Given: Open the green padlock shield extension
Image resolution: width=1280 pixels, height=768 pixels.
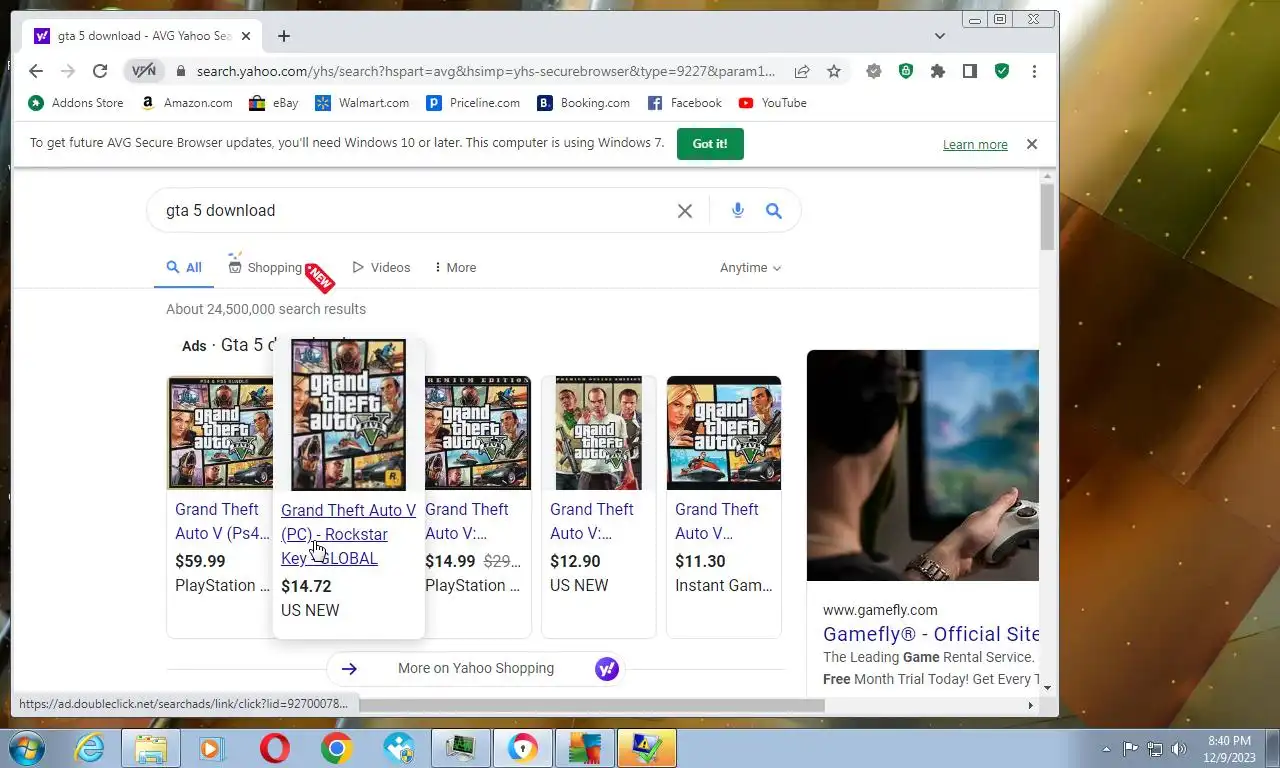Looking at the screenshot, I should [x=906, y=71].
